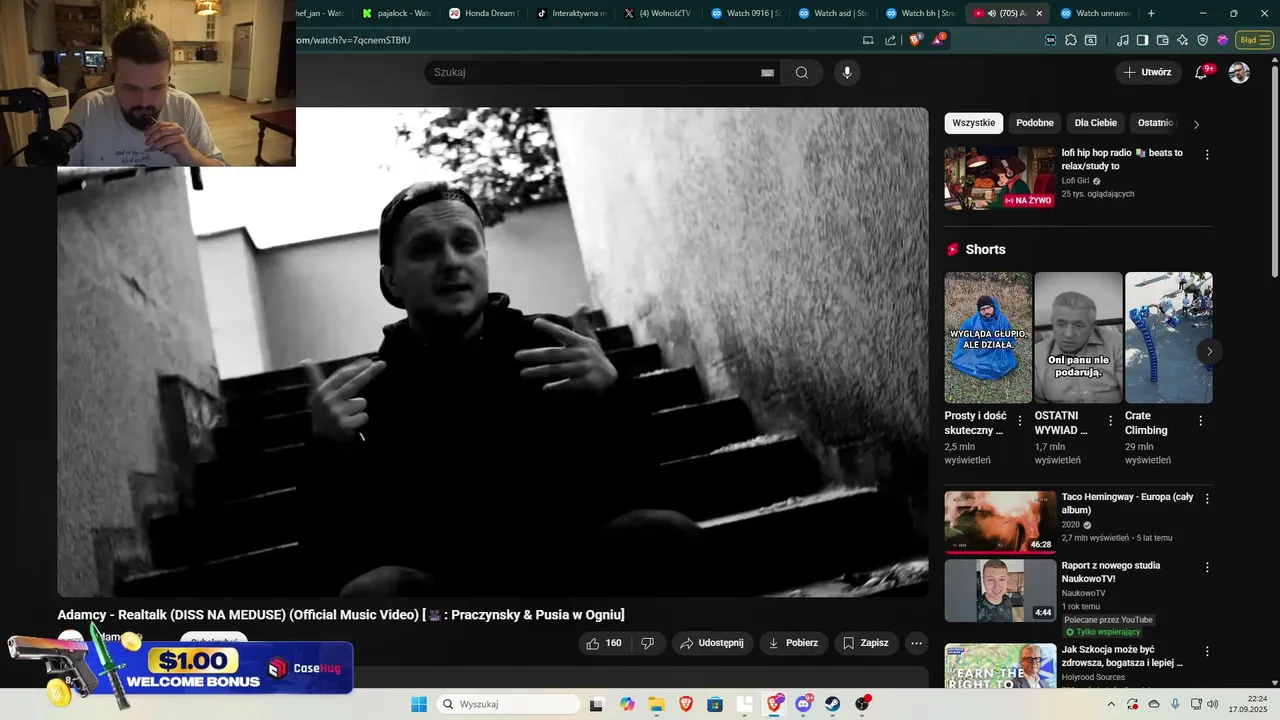Image resolution: width=1280 pixels, height=720 pixels.
Task: Switch to the Watch 0916 browser tab
Action: (x=746, y=13)
